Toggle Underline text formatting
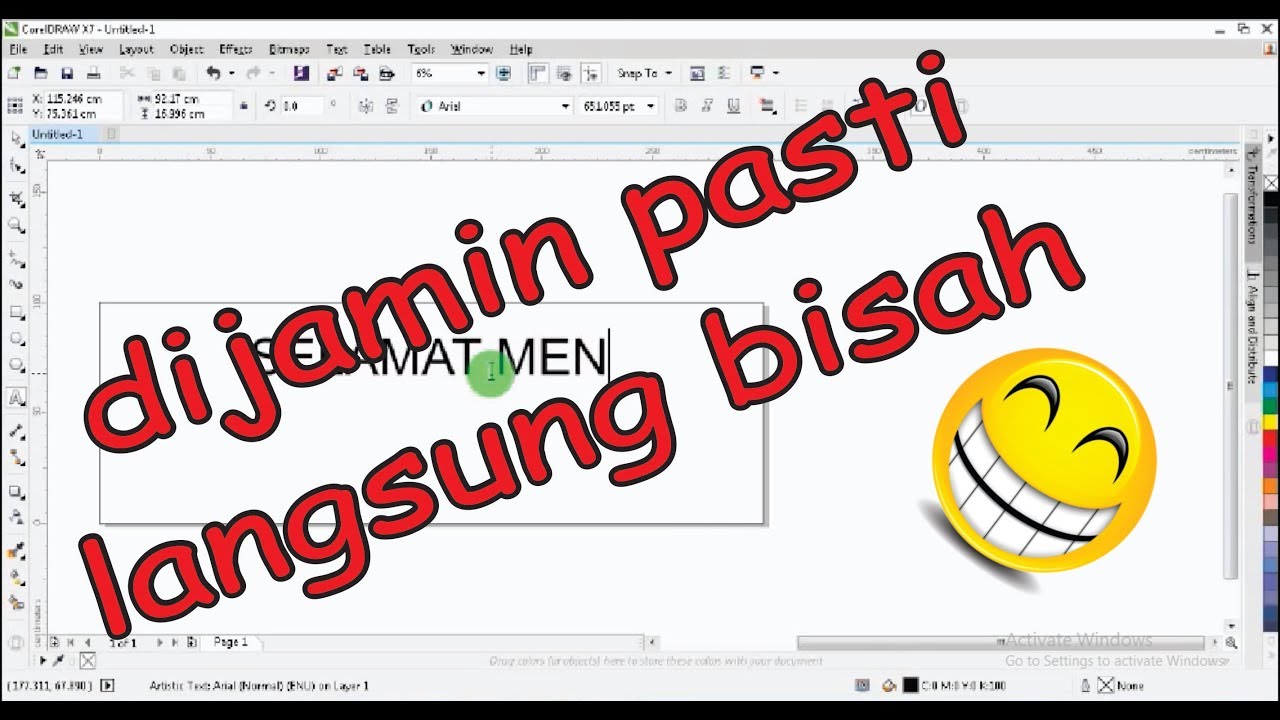The image size is (1280, 720). click(x=734, y=105)
